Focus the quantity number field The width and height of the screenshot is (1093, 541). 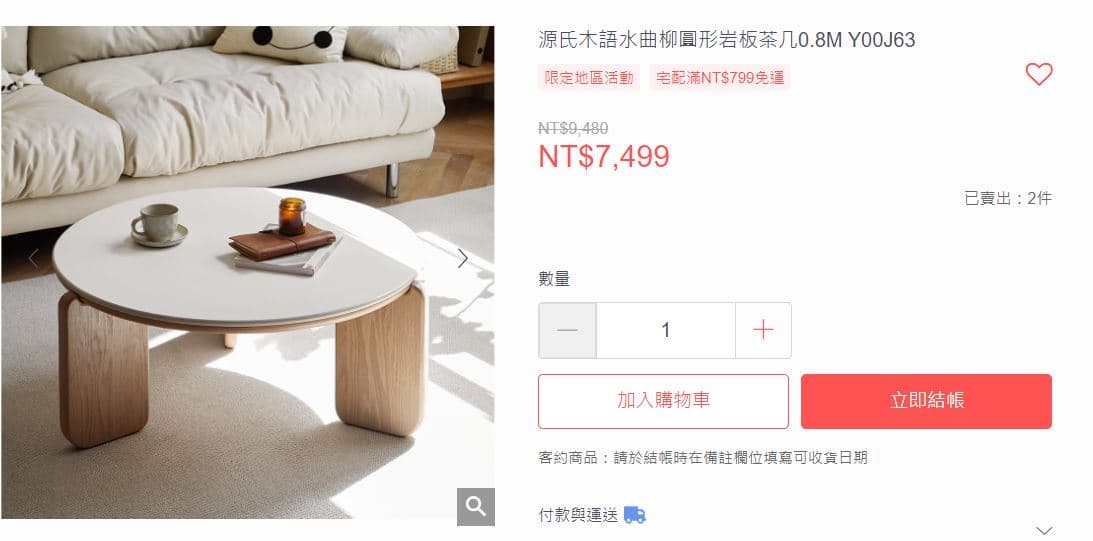click(x=666, y=330)
